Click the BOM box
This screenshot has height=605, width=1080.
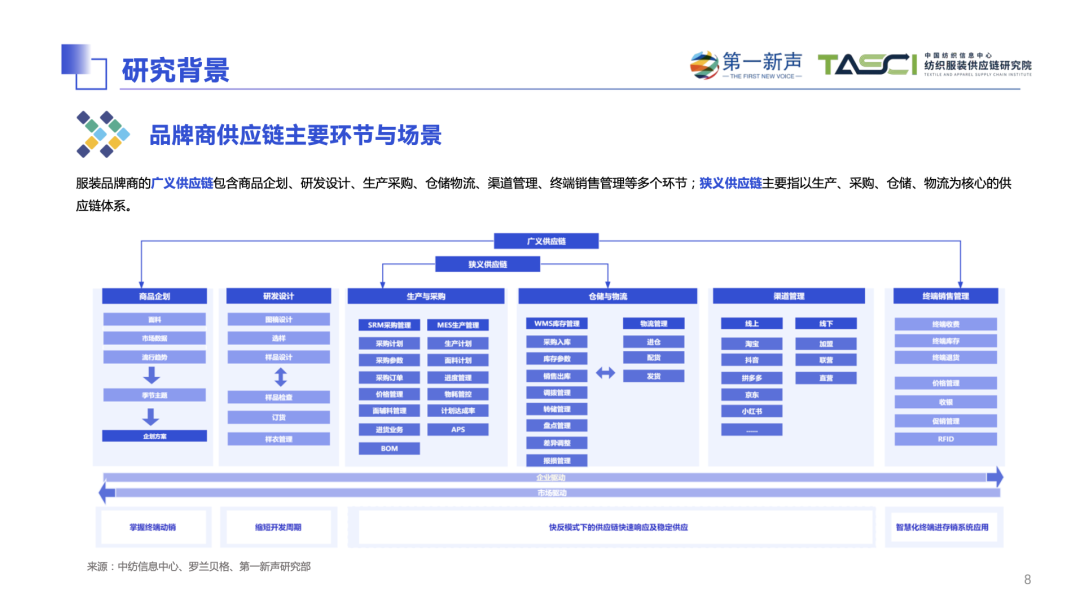pyautogui.click(x=389, y=449)
